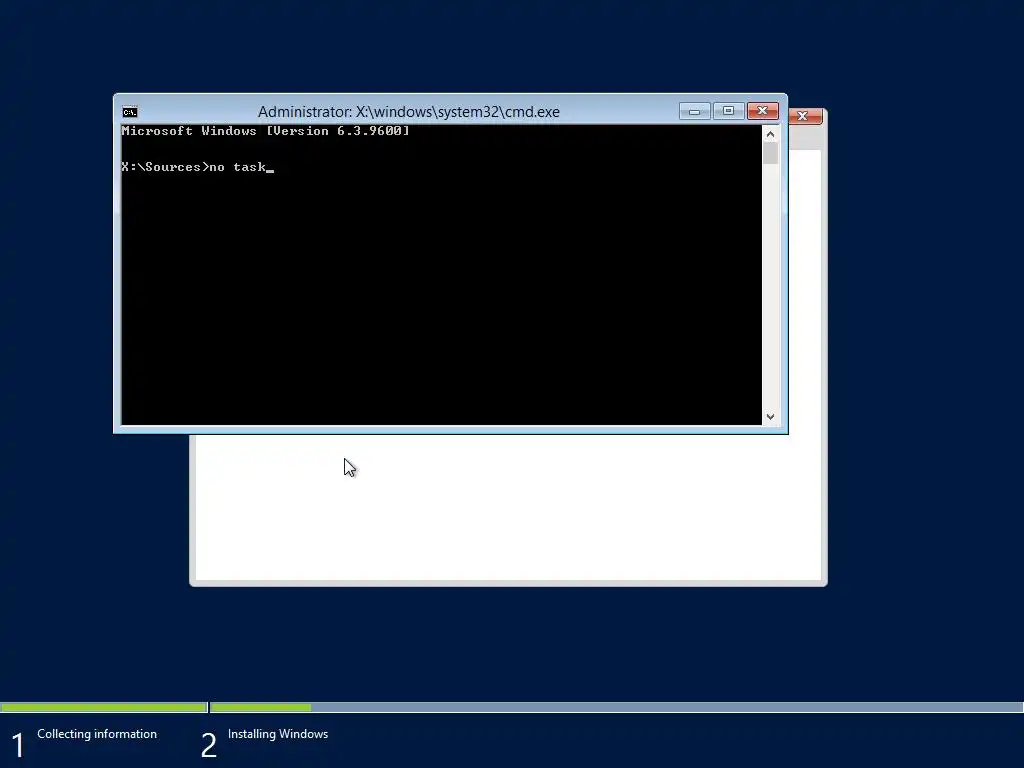Image resolution: width=1024 pixels, height=768 pixels.
Task: Click the cmd scrollbar down arrow
Action: click(771, 416)
